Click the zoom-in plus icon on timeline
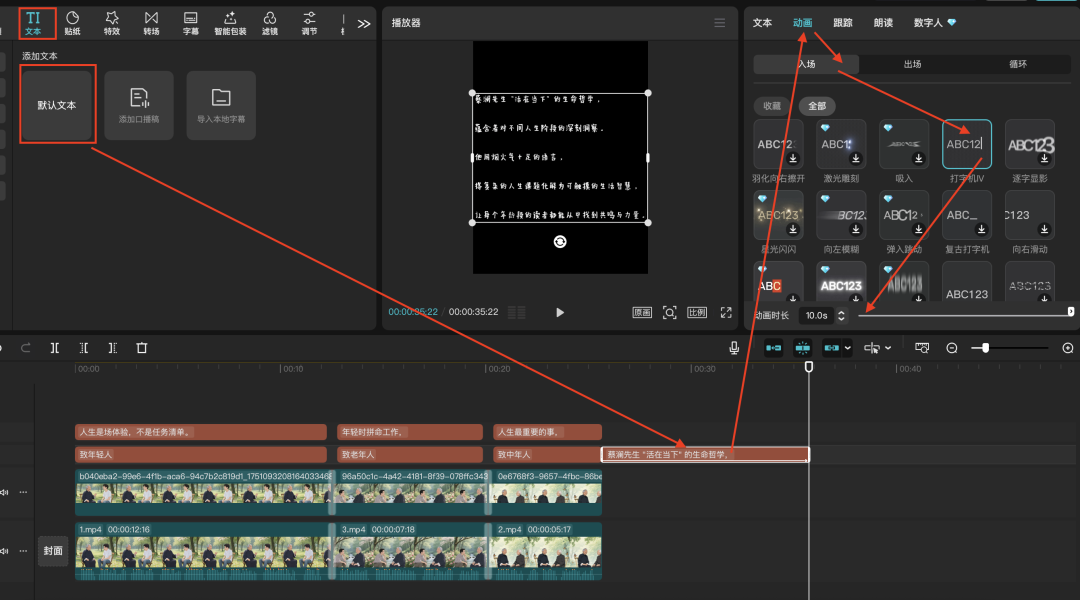1080x600 pixels. (x=1067, y=348)
